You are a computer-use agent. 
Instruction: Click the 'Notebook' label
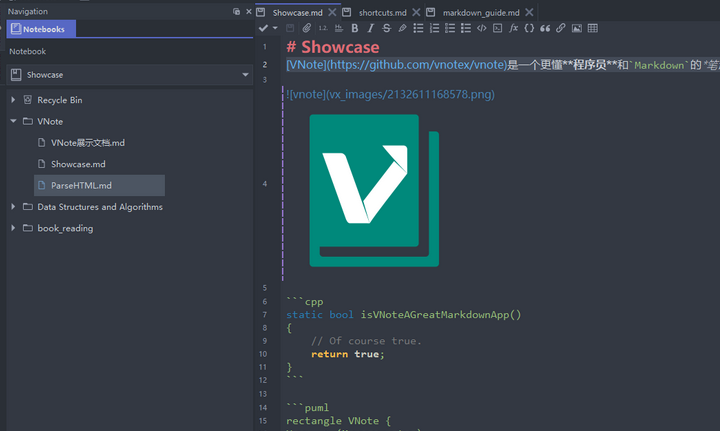point(28,51)
